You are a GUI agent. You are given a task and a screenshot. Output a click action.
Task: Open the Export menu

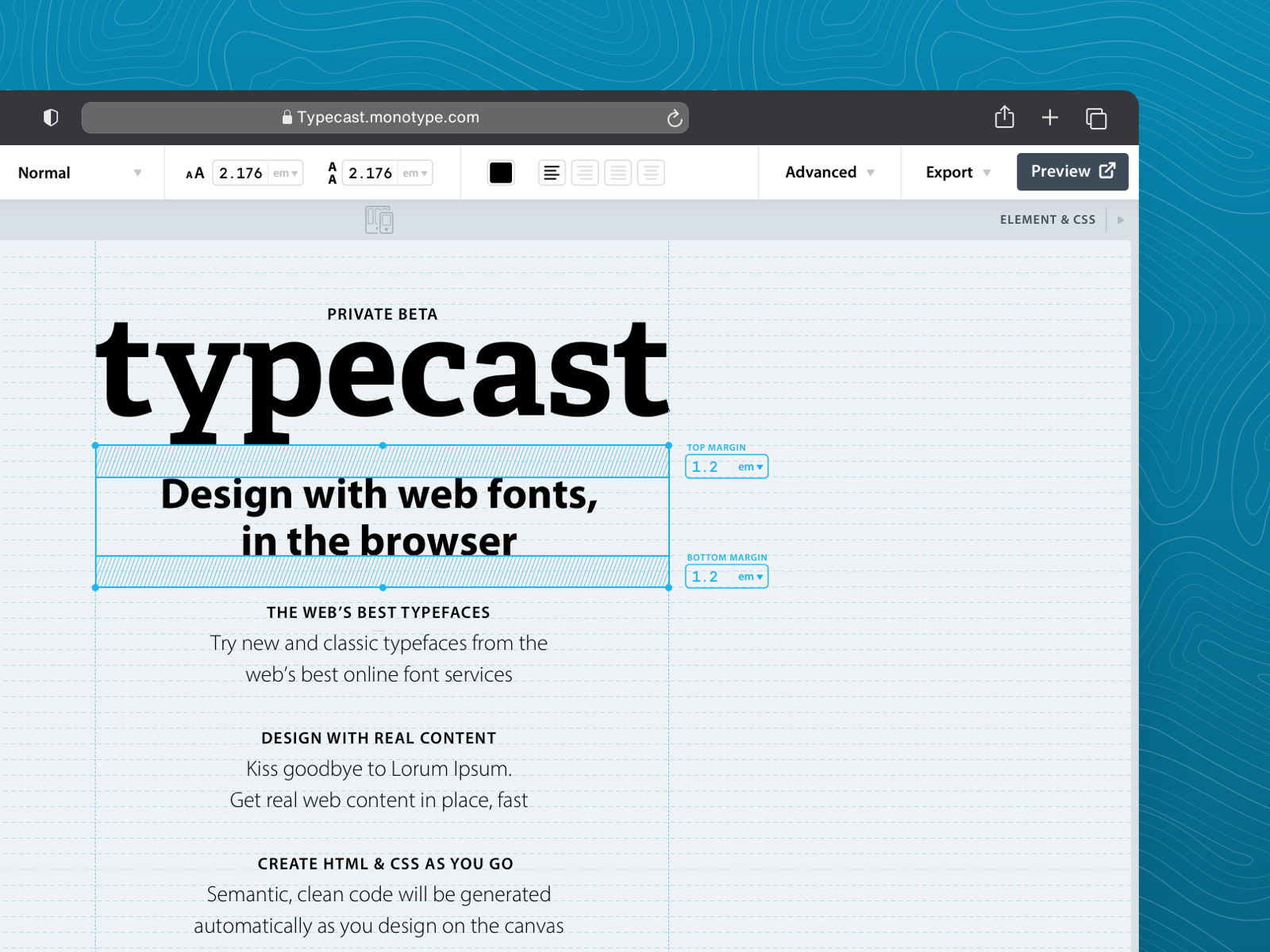pyautogui.click(x=957, y=172)
